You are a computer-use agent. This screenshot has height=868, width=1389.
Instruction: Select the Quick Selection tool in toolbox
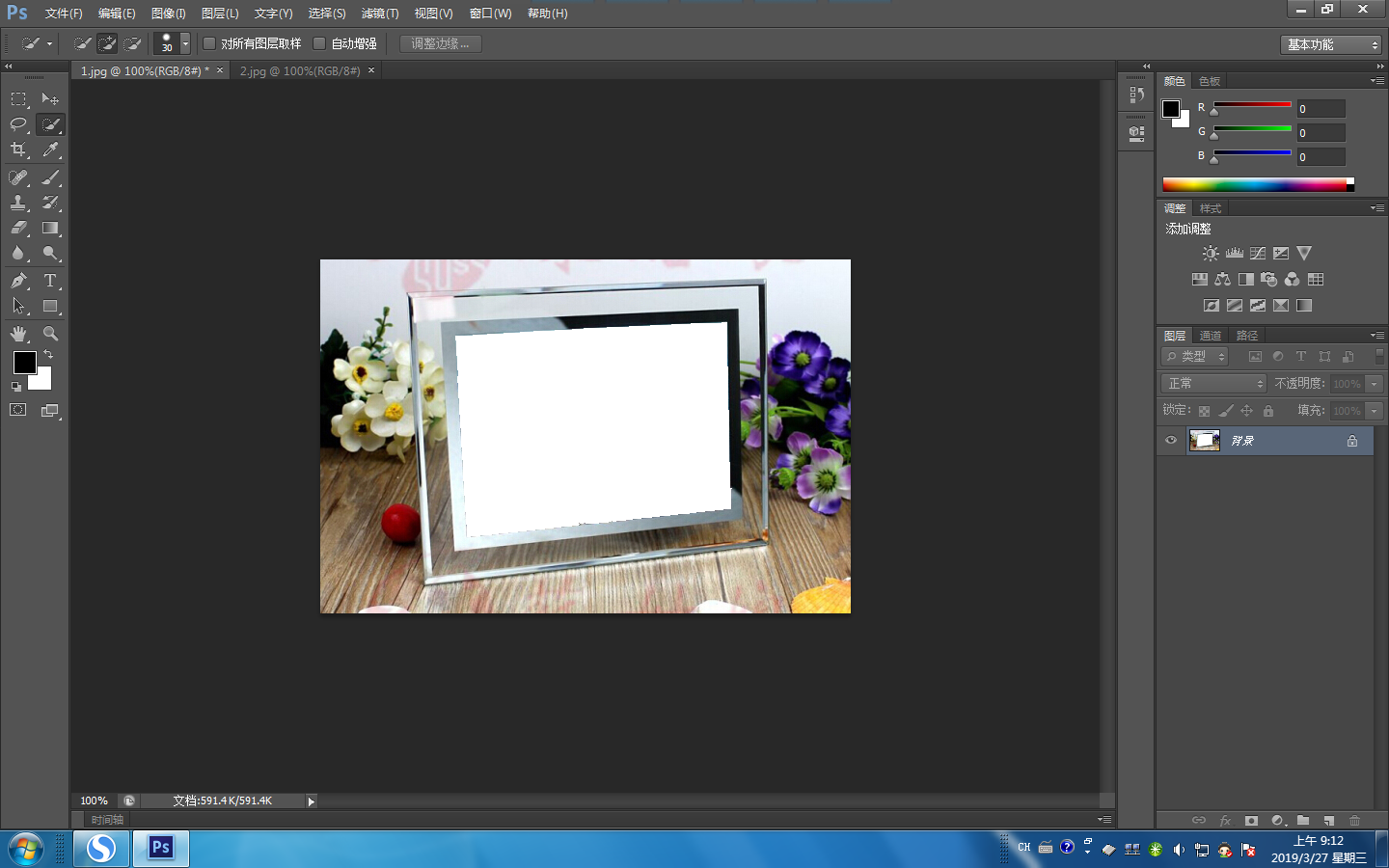click(x=50, y=124)
